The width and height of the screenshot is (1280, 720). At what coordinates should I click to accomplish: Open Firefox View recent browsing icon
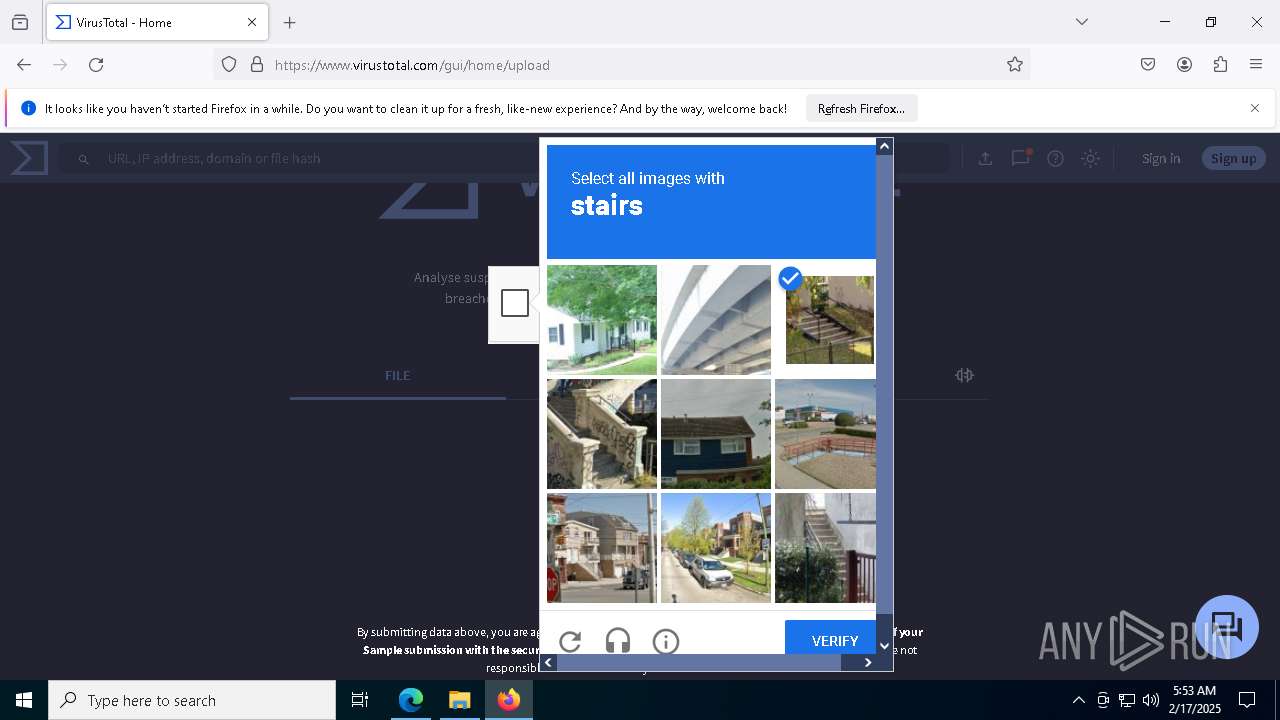coord(20,22)
